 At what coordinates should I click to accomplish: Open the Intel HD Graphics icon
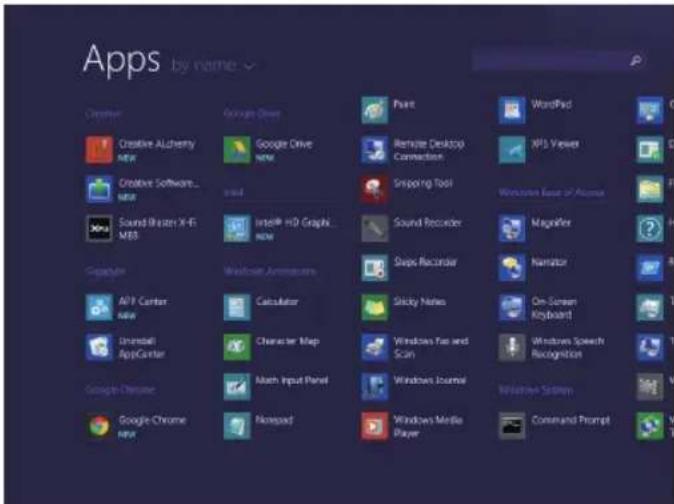237,229
